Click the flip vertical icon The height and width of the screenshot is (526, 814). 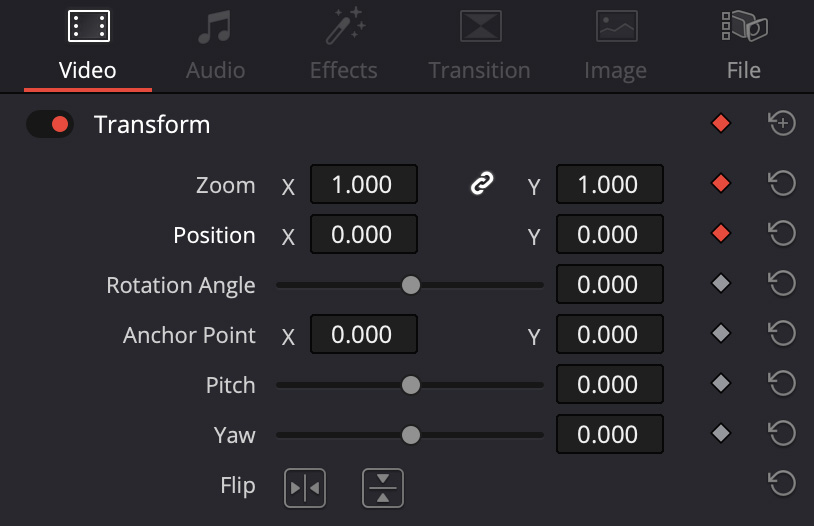click(383, 487)
